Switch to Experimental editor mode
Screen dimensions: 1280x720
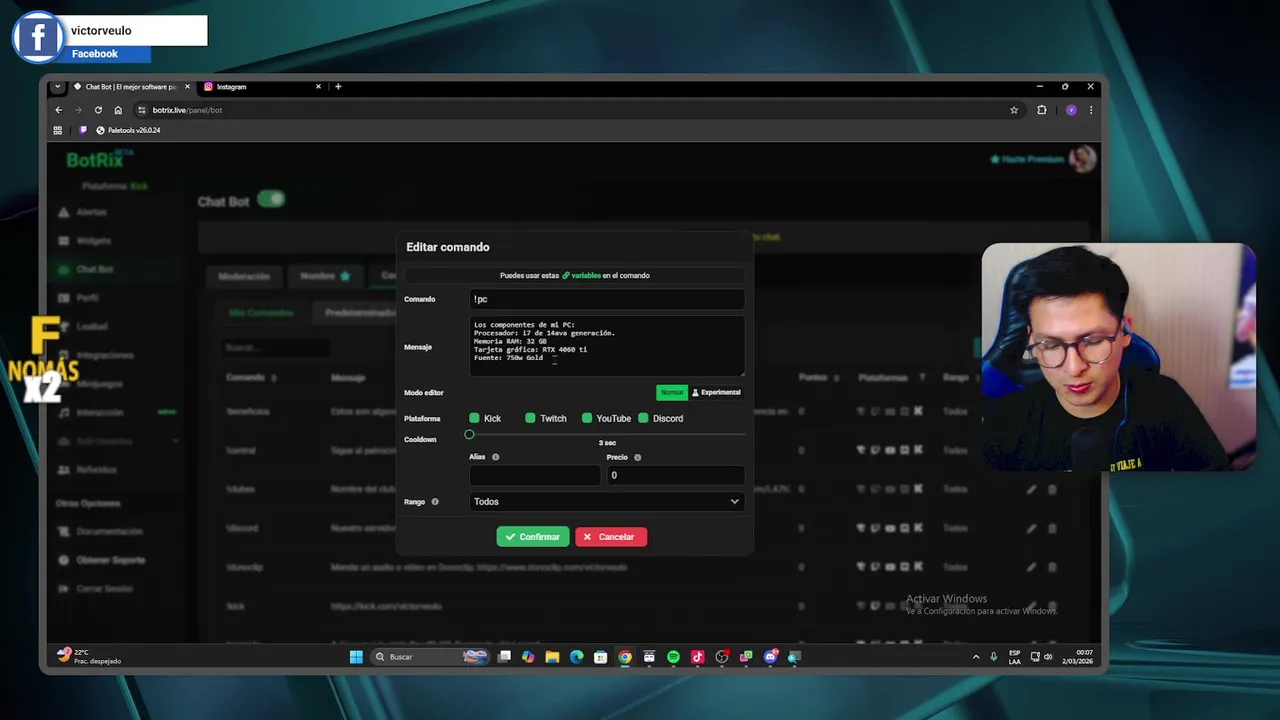716,392
